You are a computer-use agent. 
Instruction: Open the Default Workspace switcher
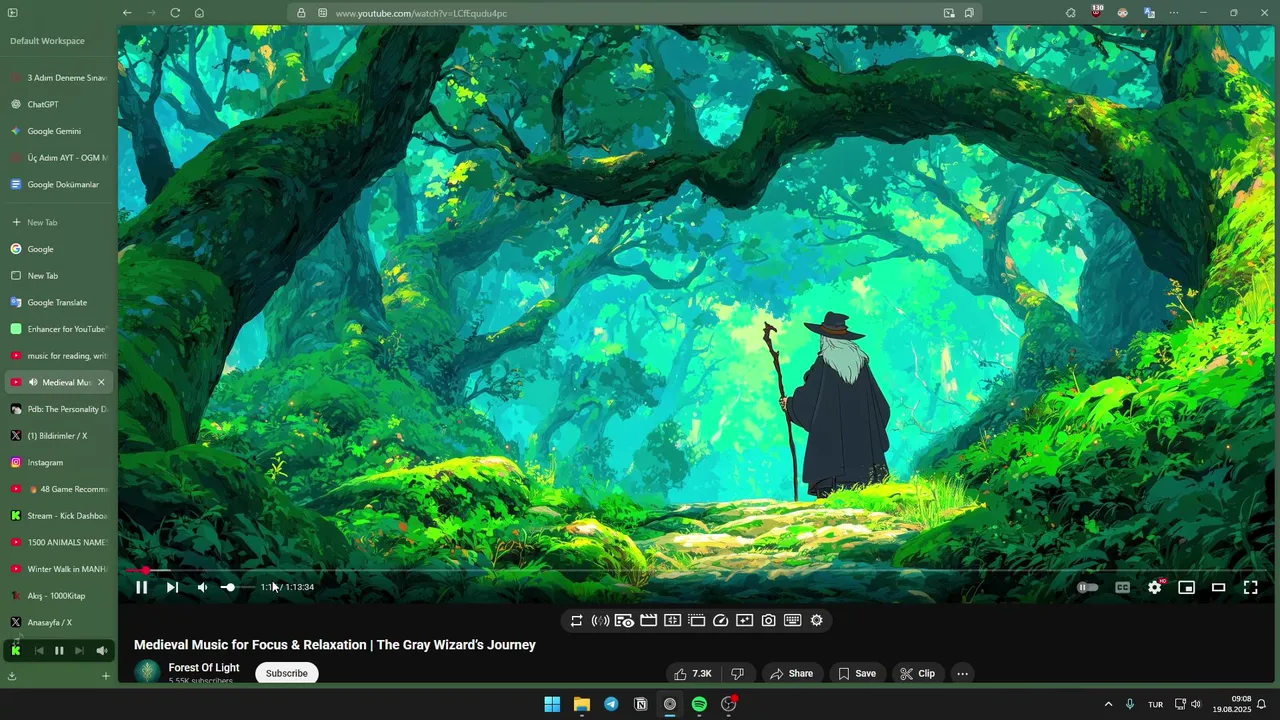point(47,41)
